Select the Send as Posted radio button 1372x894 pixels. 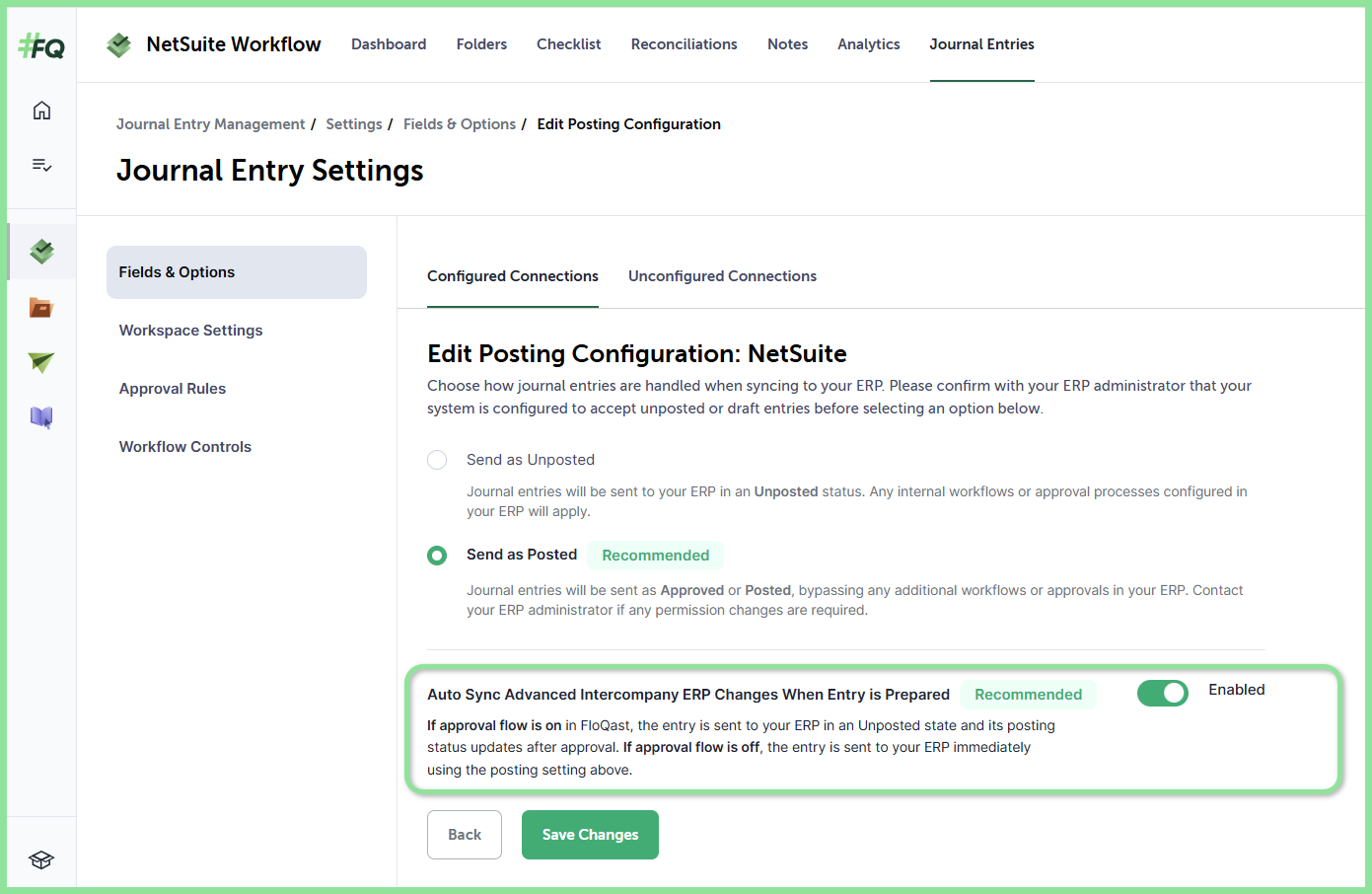click(437, 556)
